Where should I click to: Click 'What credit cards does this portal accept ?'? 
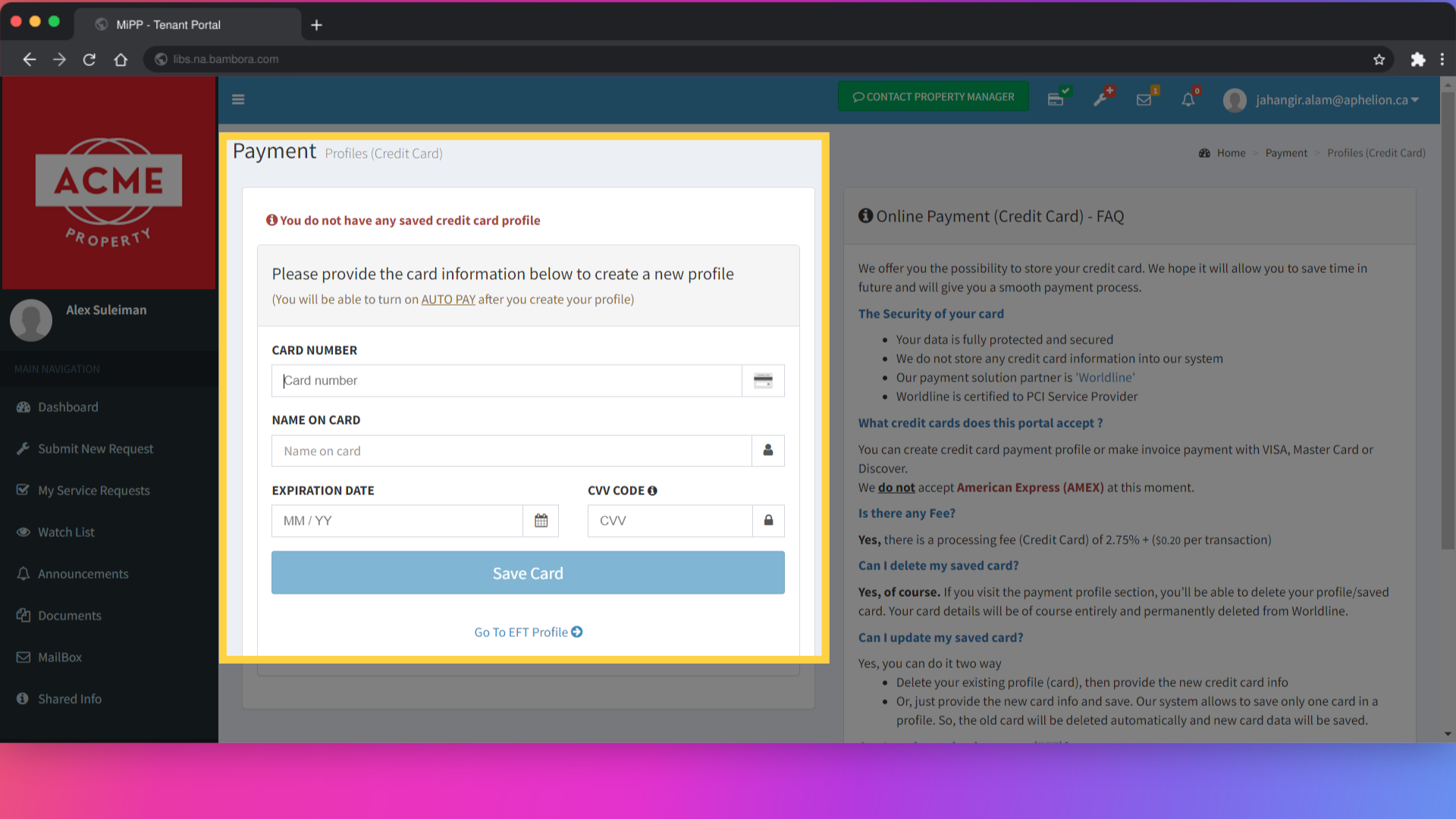click(x=981, y=423)
